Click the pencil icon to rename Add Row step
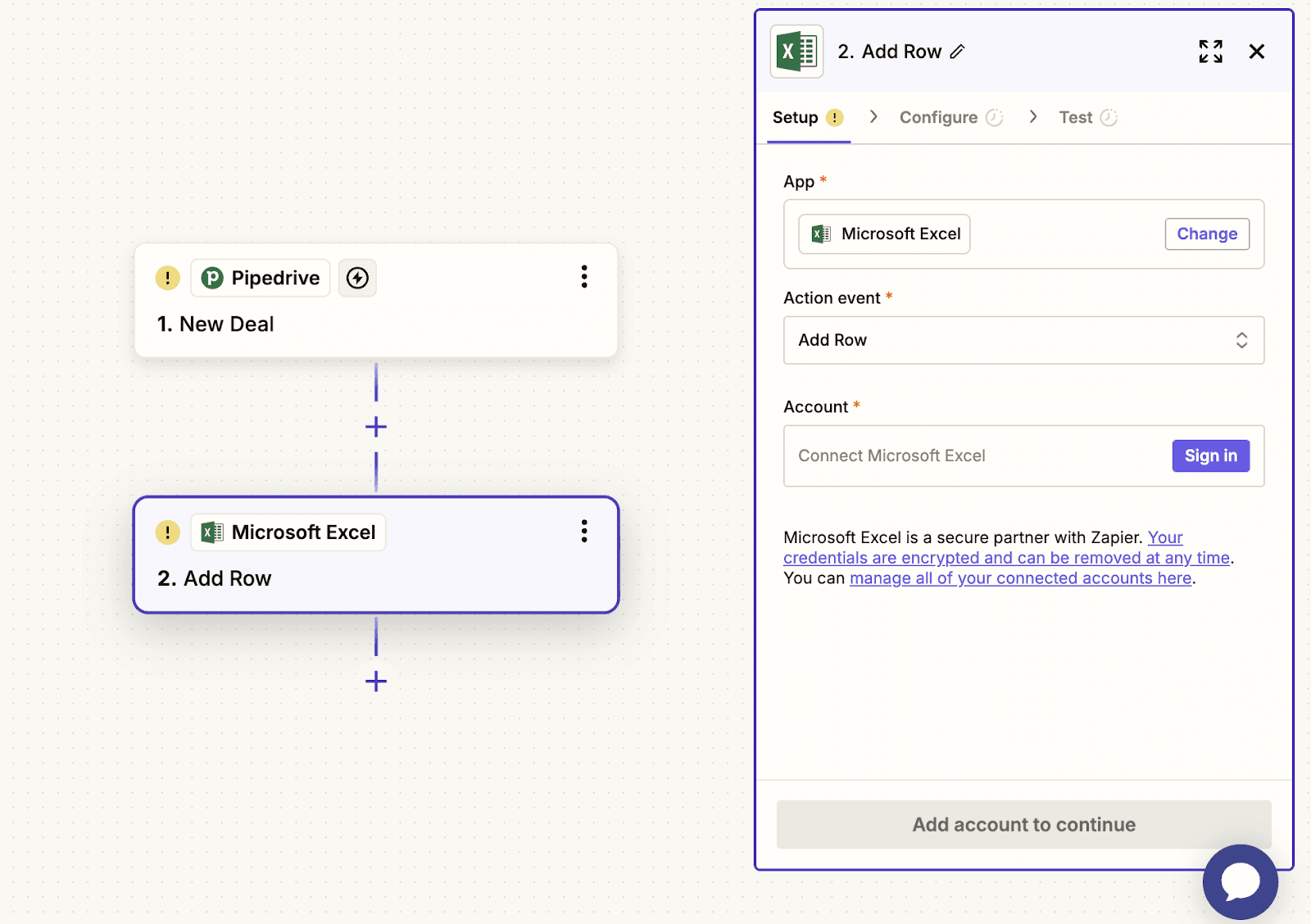The width and height of the screenshot is (1311, 924). 957,52
